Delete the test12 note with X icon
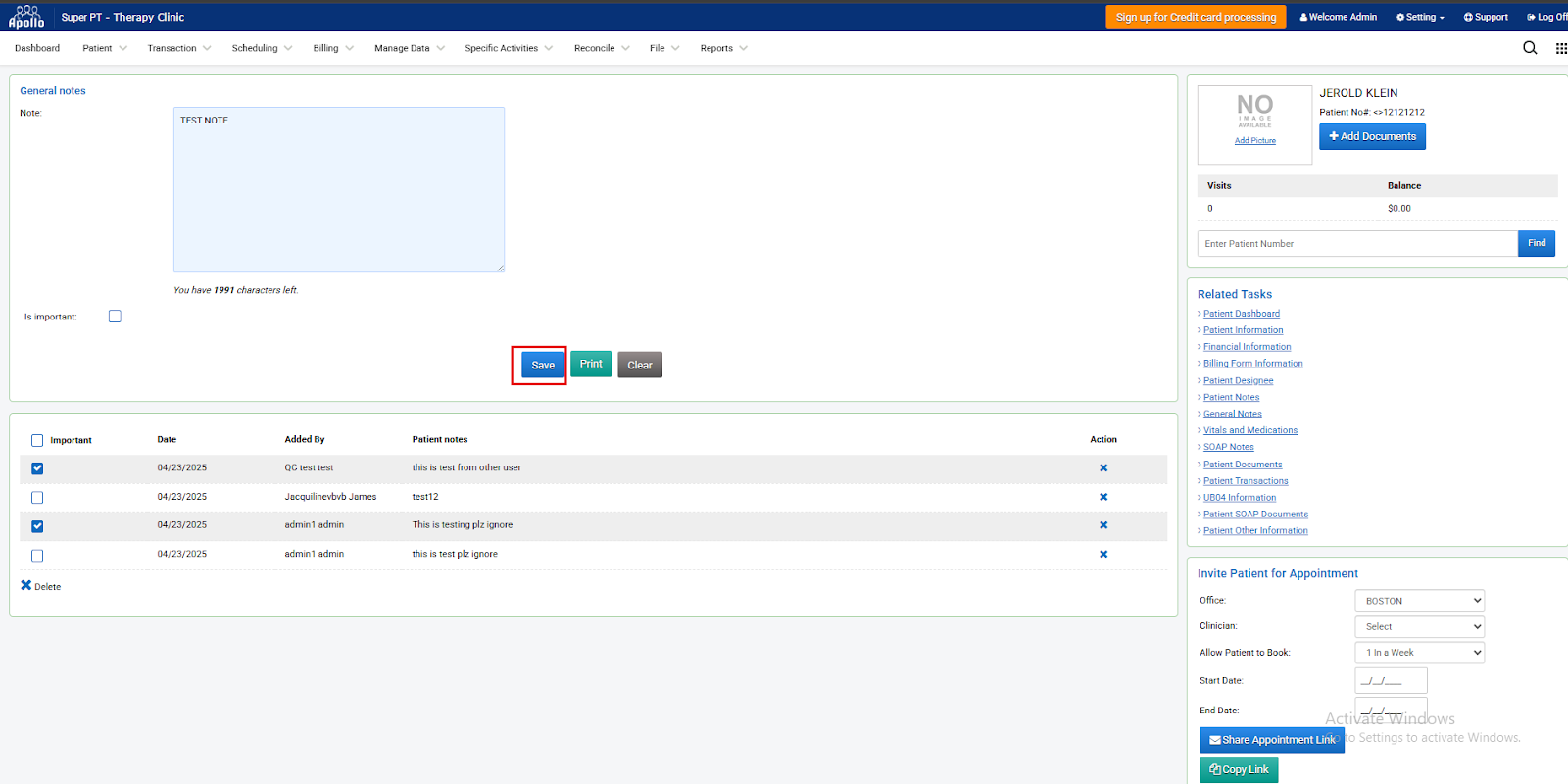This screenshot has width=1568, height=784. point(1103,497)
